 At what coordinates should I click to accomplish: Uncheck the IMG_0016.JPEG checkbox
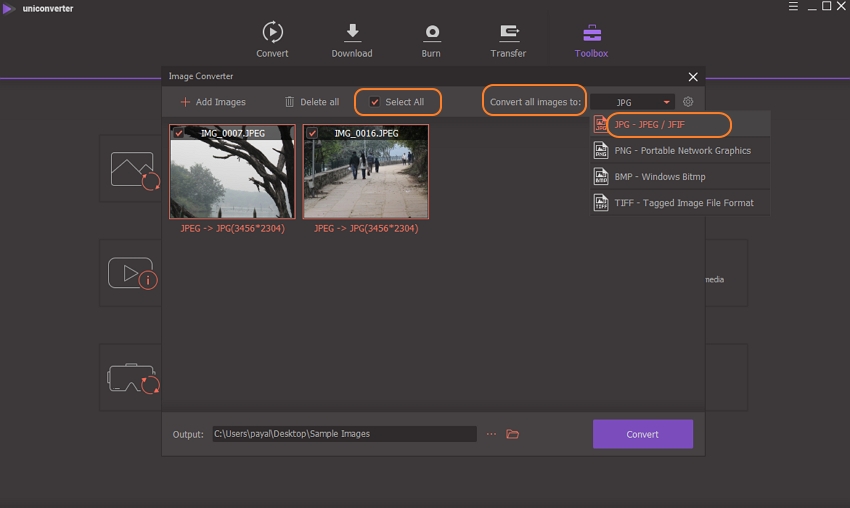click(312, 133)
